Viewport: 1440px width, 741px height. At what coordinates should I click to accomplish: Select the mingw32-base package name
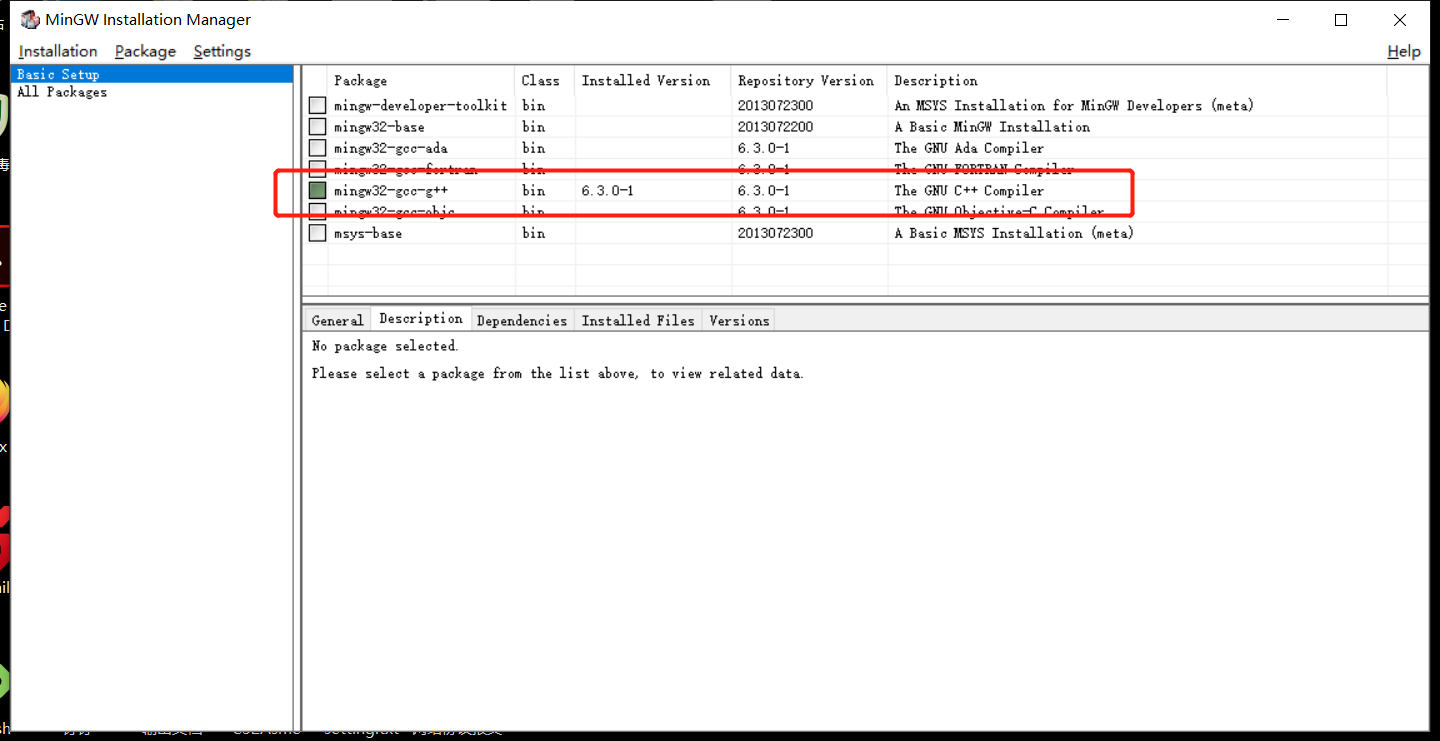coord(379,127)
